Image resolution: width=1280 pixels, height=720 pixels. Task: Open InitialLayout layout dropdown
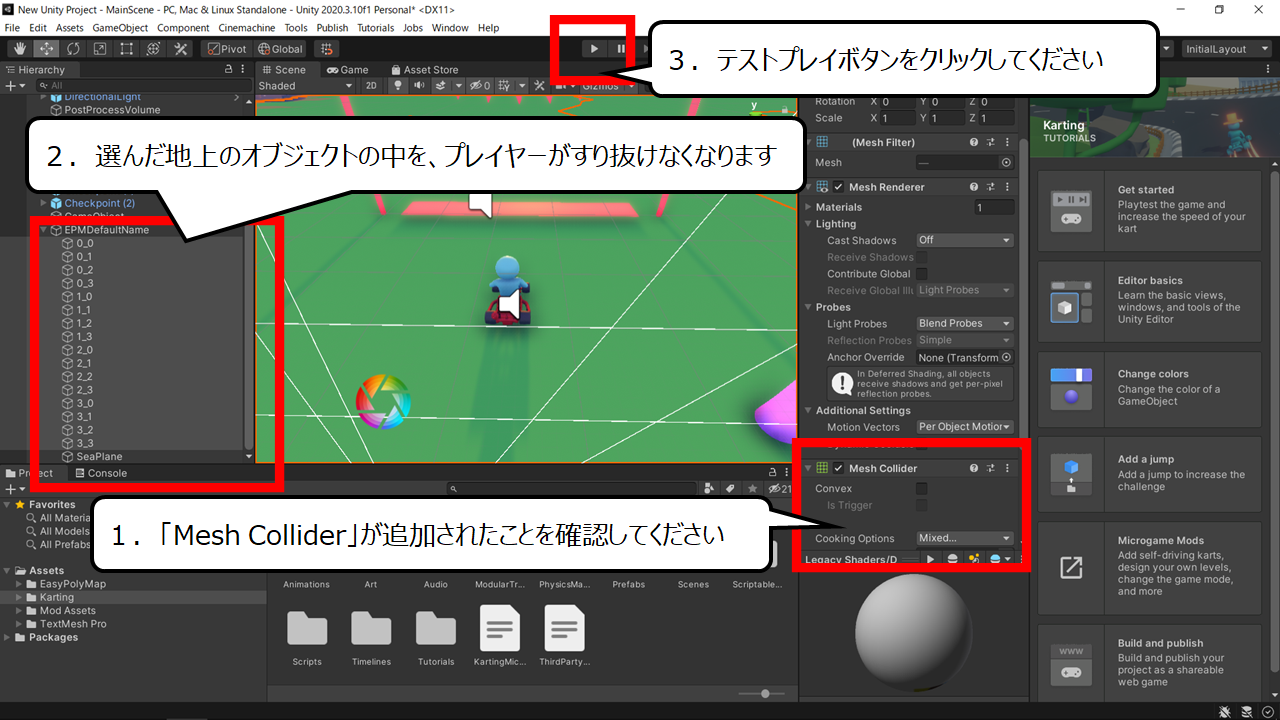pos(1226,48)
